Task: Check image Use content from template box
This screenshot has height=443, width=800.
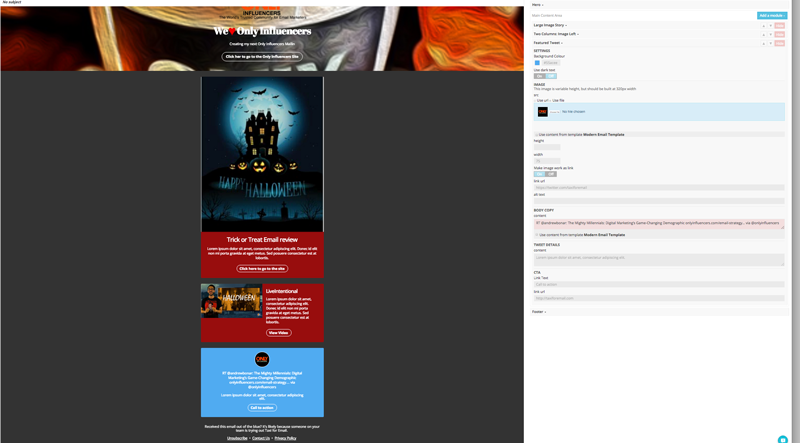Action: [536, 135]
